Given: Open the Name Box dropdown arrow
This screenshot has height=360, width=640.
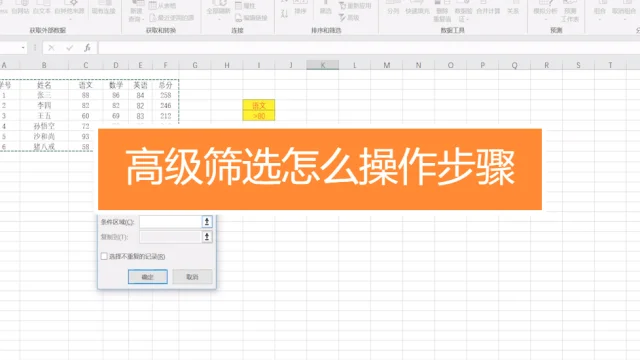Looking at the screenshot, I should (x=23, y=48).
